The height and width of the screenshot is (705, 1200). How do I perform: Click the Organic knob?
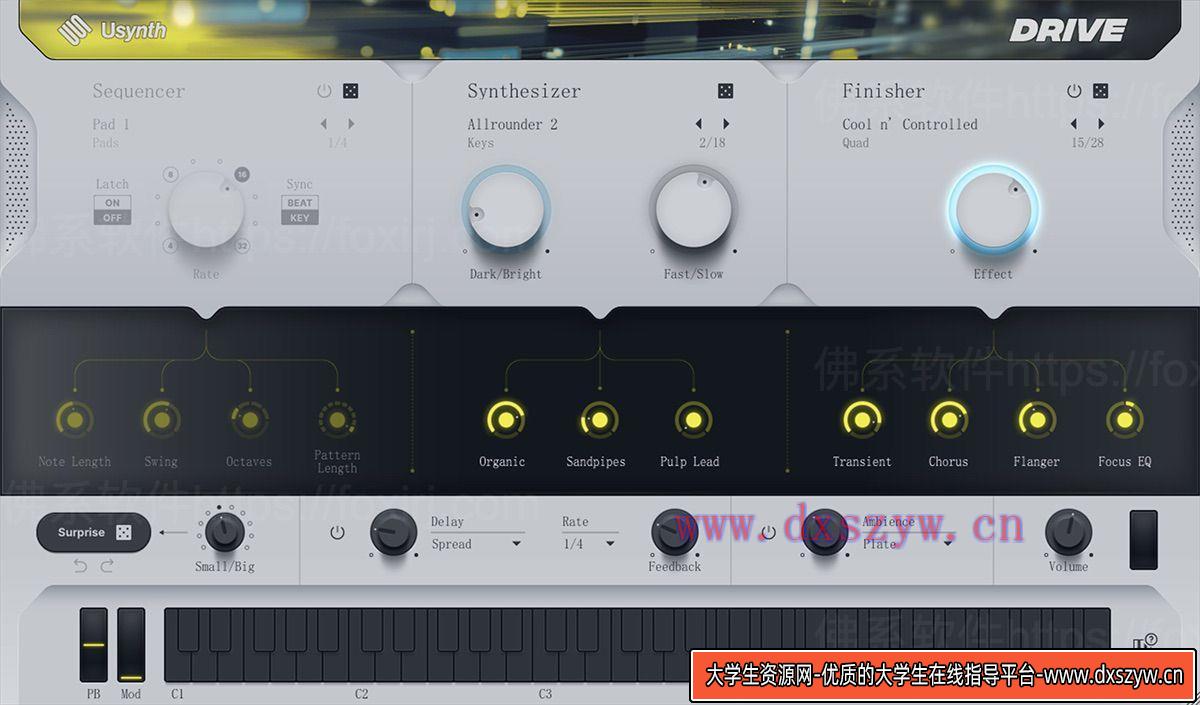[x=505, y=420]
